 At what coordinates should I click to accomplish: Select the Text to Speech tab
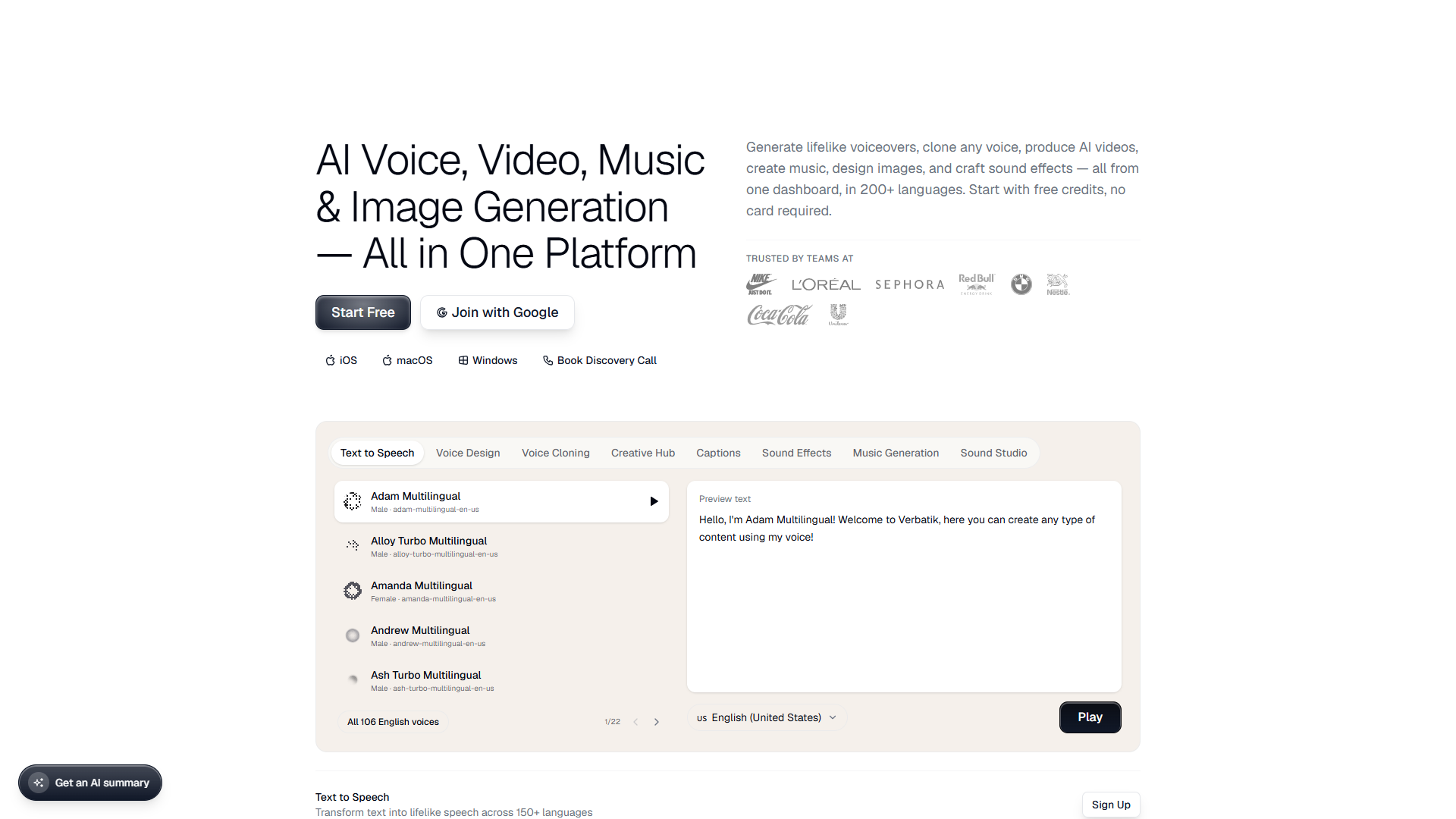point(377,453)
